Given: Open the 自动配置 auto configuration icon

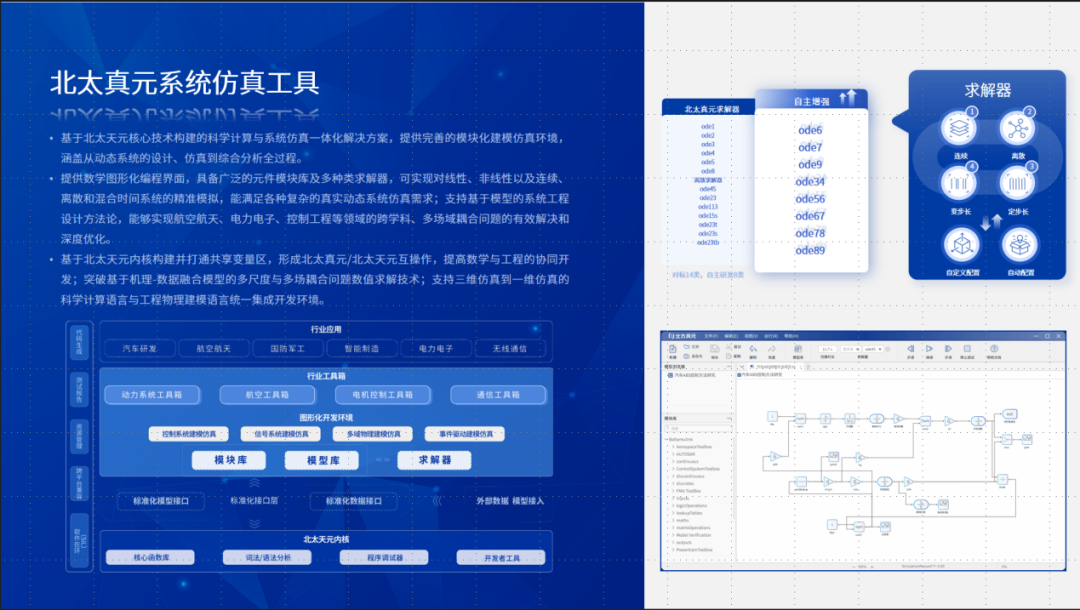Looking at the screenshot, I should coord(1019,244).
